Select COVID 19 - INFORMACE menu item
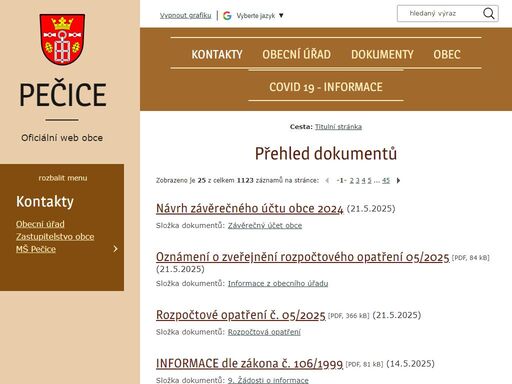The width and height of the screenshot is (512, 384). click(326, 87)
